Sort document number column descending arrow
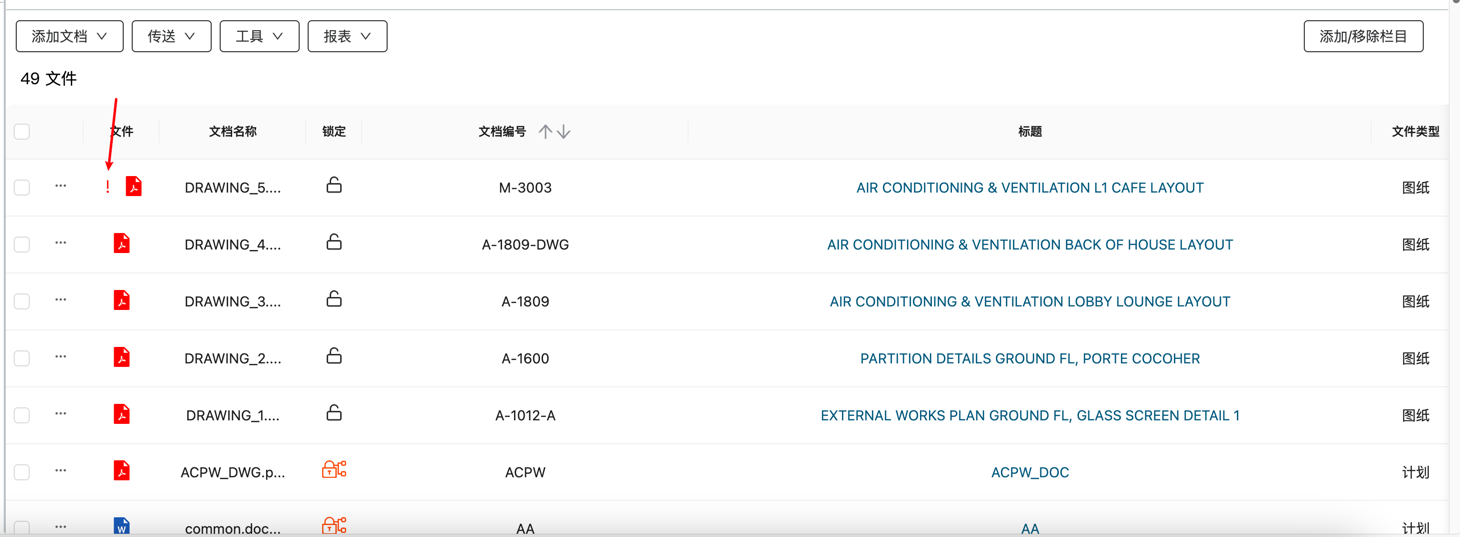Image resolution: width=1460 pixels, height=537 pixels. coord(564,132)
